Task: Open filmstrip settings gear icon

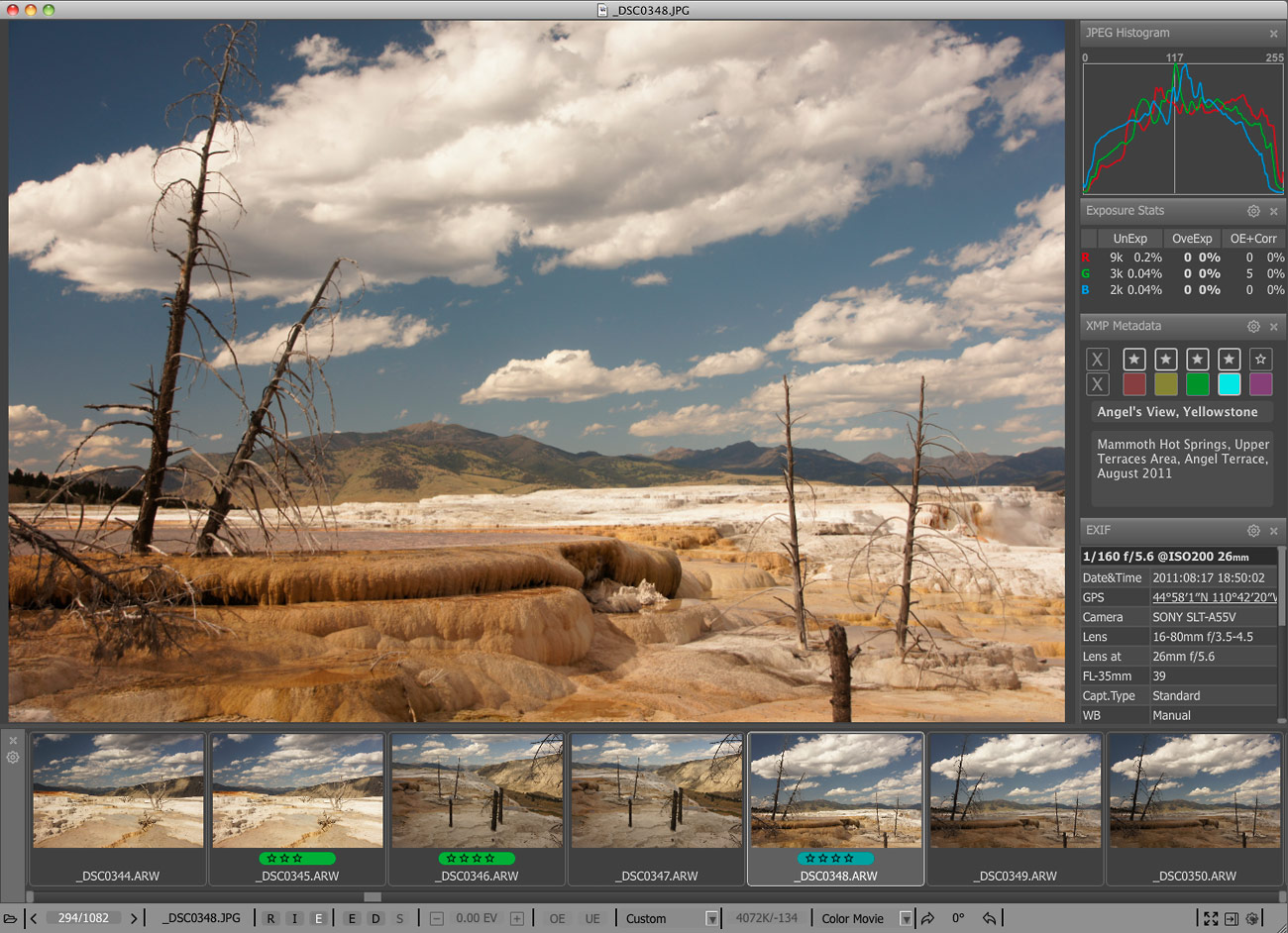Action: click(13, 758)
